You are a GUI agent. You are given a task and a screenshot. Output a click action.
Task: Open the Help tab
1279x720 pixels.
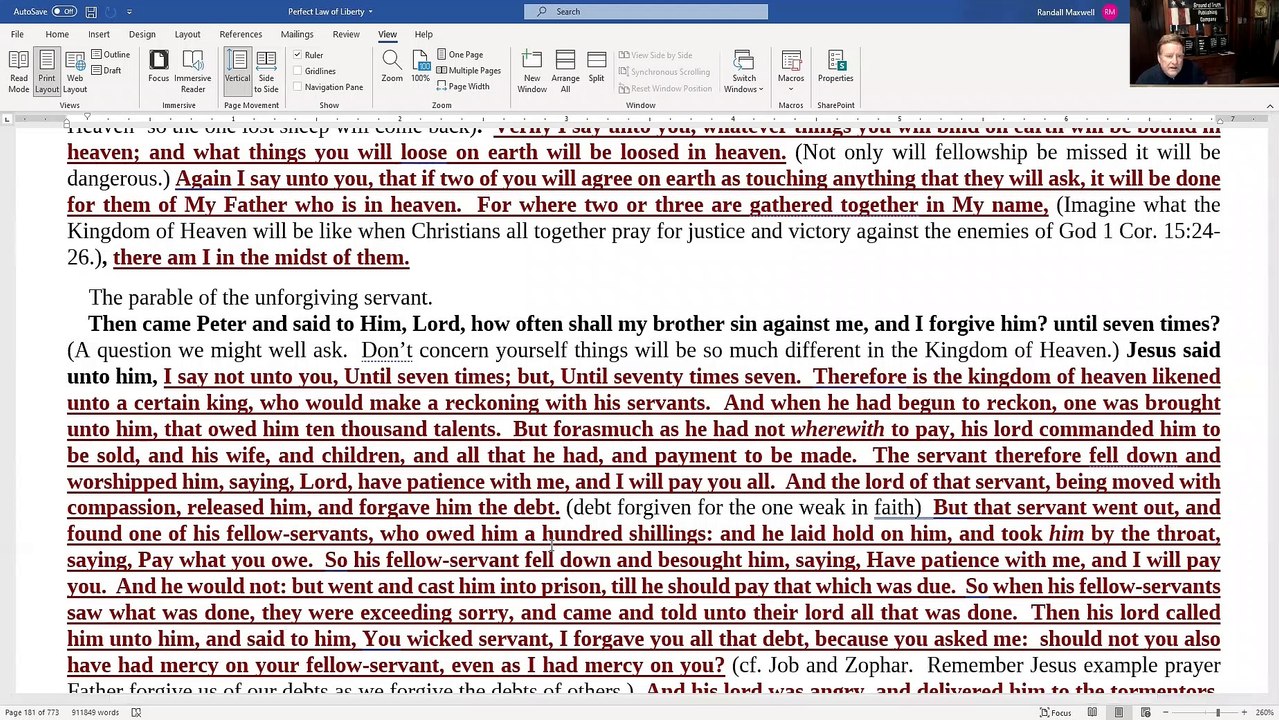coord(424,34)
